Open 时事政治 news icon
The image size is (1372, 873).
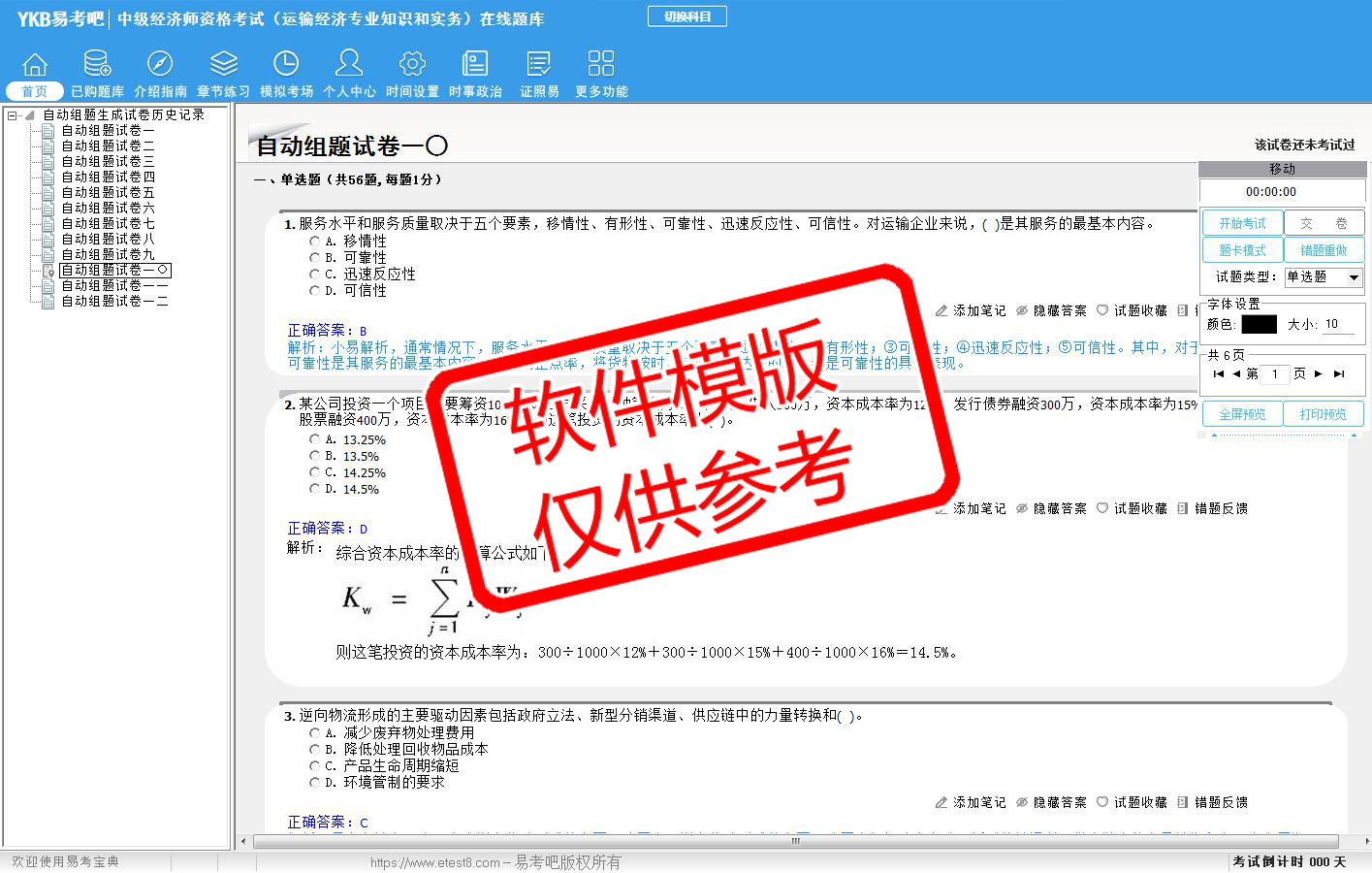475,64
